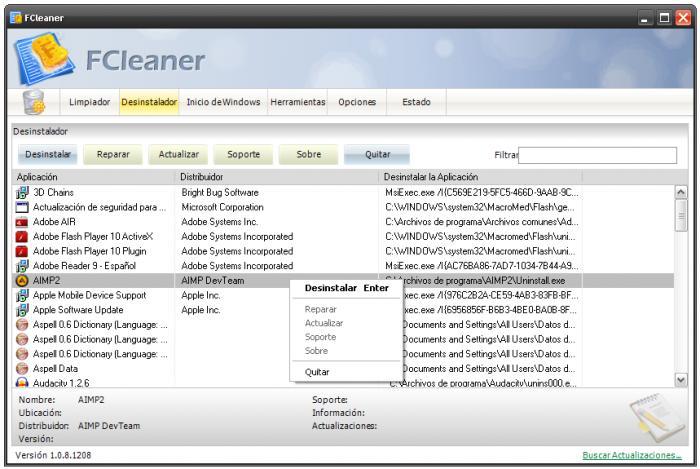This screenshot has width=700, height=469.
Task: Click the Adobe Flash Player 10 ActiveX icon
Action: click(22, 237)
